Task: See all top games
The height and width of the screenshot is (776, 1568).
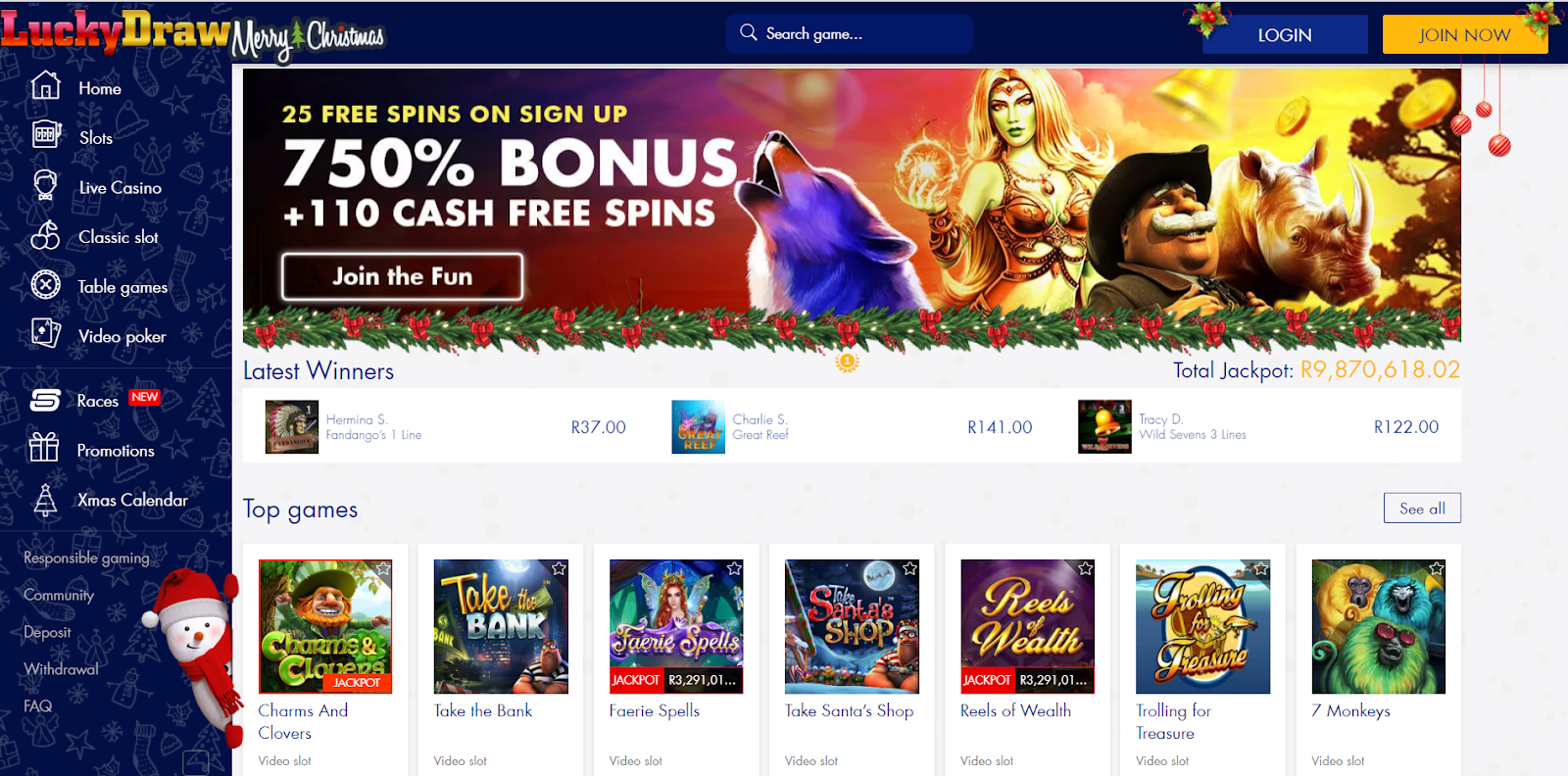Action: pos(1422,509)
